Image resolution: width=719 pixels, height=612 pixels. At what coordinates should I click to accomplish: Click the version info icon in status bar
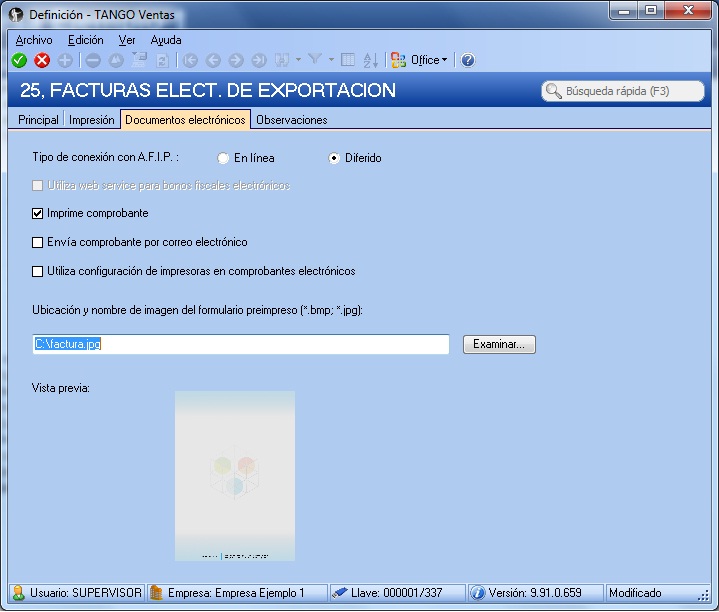(x=478, y=593)
